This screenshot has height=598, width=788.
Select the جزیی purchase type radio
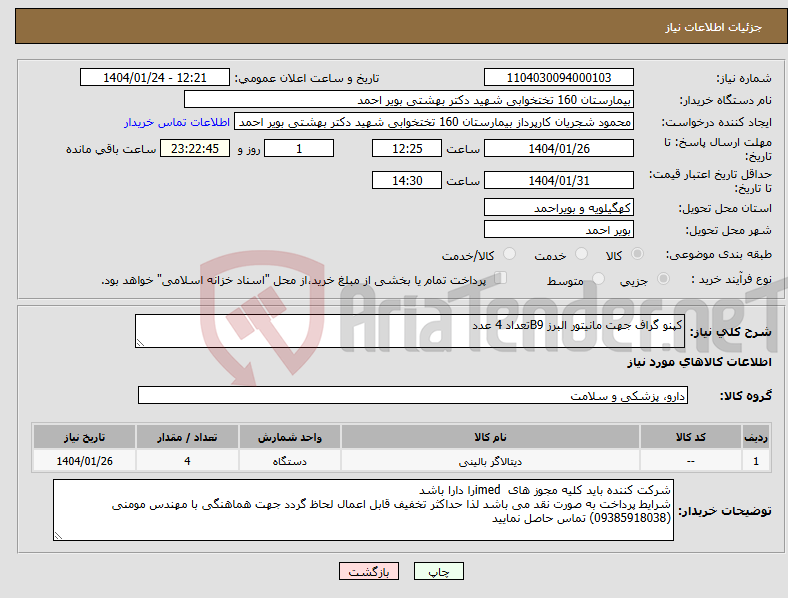point(663,279)
